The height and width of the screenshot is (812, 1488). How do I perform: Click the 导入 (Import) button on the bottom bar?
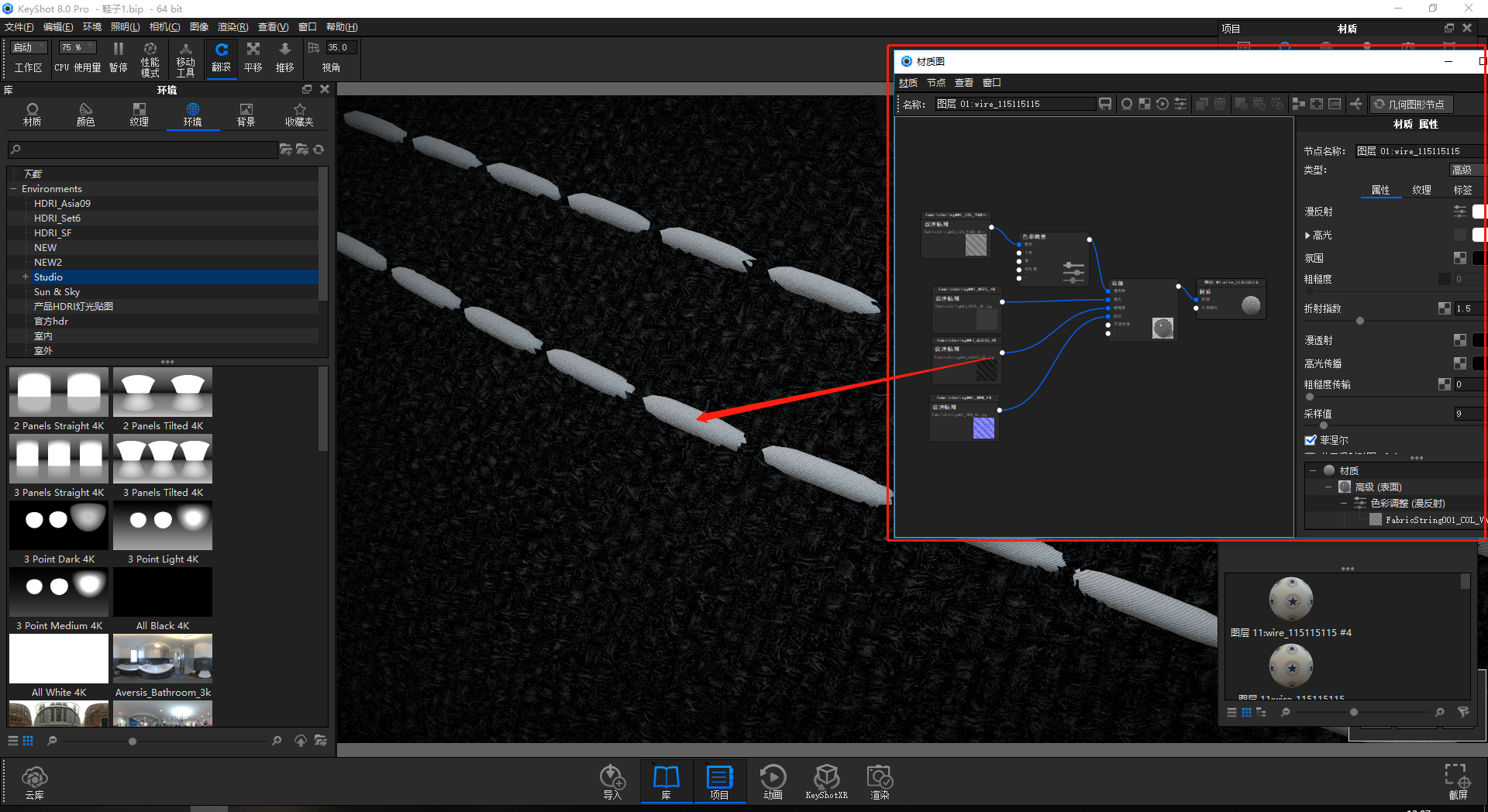pos(612,781)
